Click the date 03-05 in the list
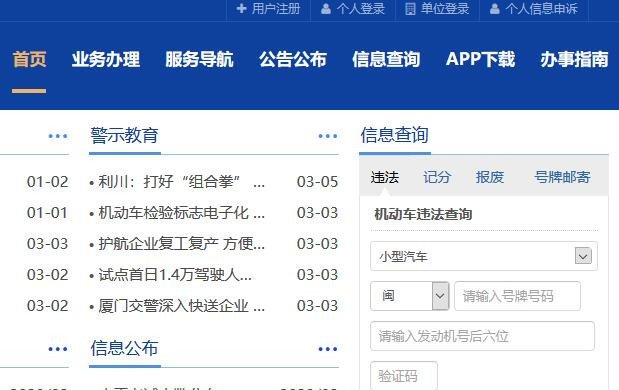The image size is (619, 390). point(317,182)
